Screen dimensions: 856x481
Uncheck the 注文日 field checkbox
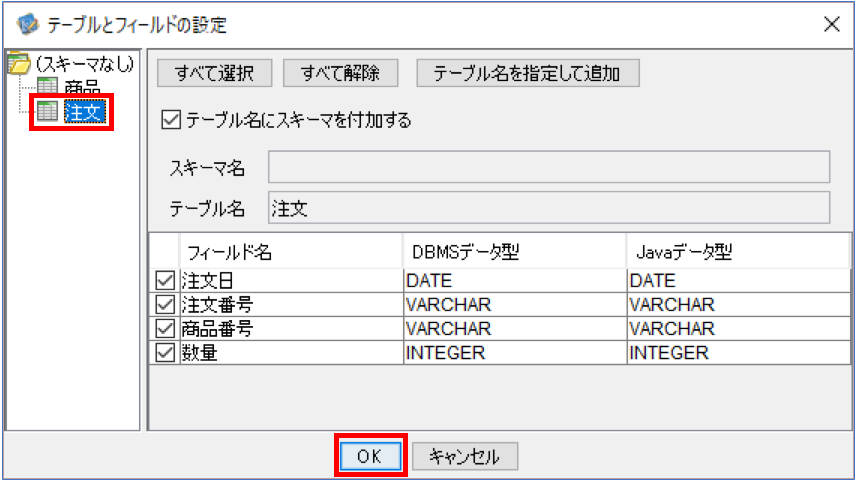coord(165,281)
